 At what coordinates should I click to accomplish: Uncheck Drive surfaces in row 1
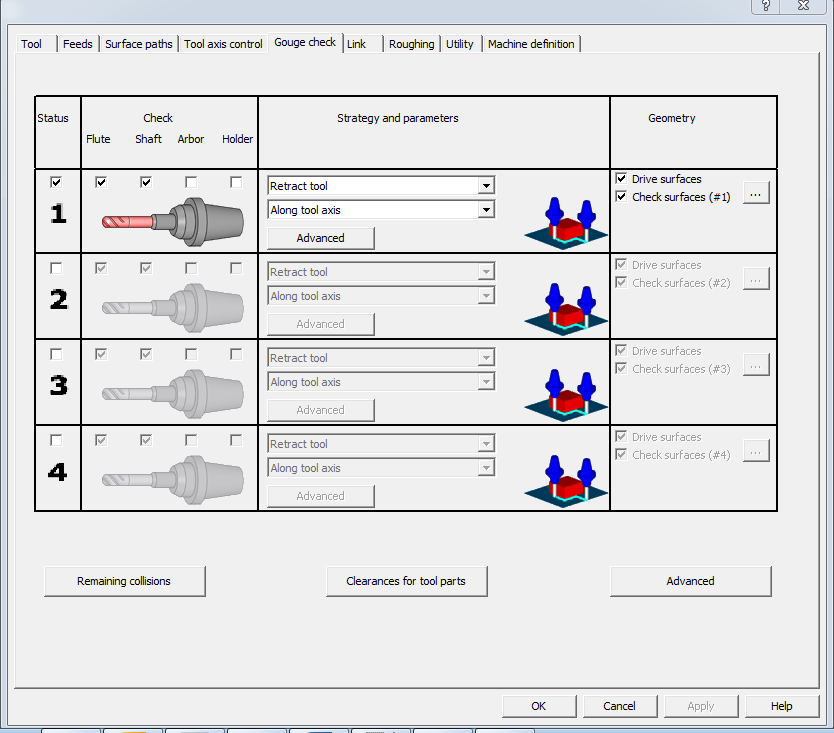click(x=621, y=179)
